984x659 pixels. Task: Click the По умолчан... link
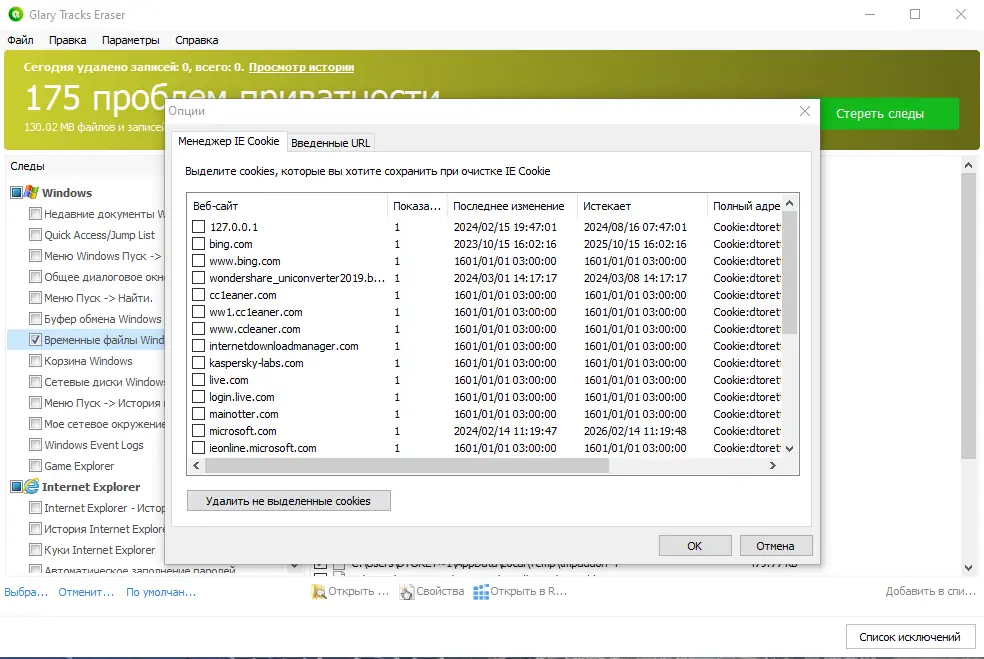click(161, 592)
